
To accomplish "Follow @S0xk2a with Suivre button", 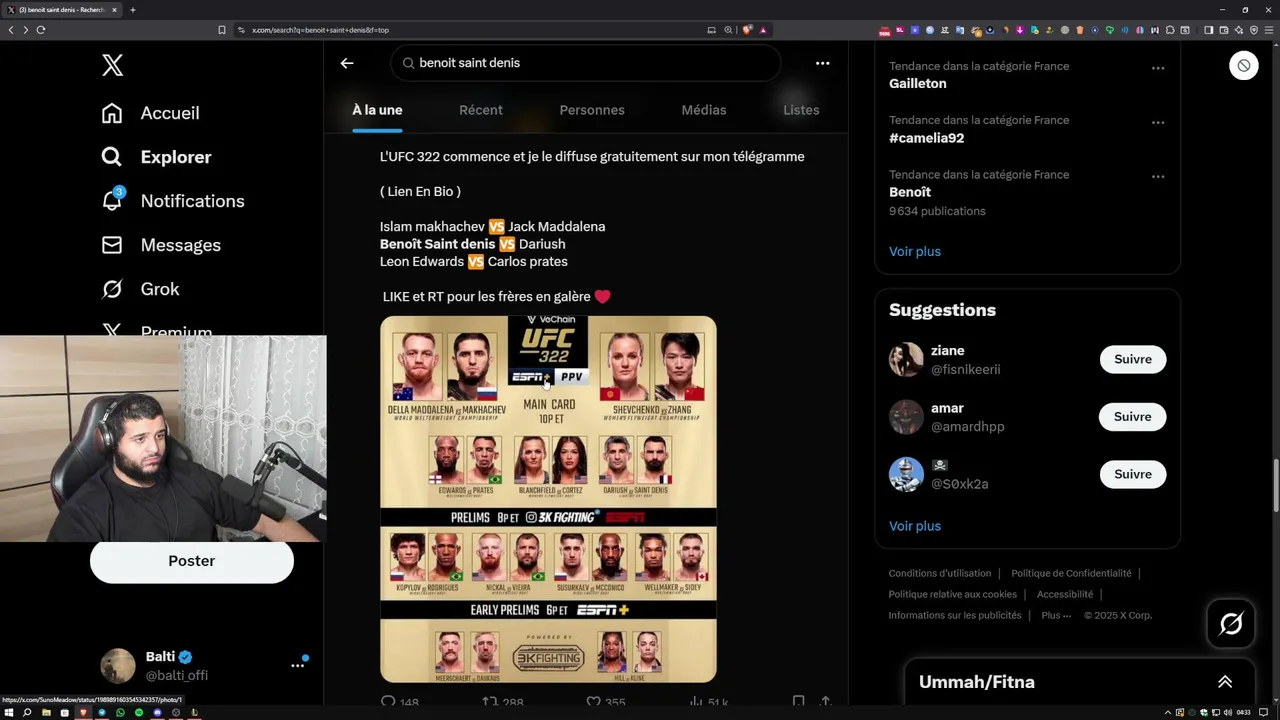I will pyautogui.click(x=1133, y=474).
